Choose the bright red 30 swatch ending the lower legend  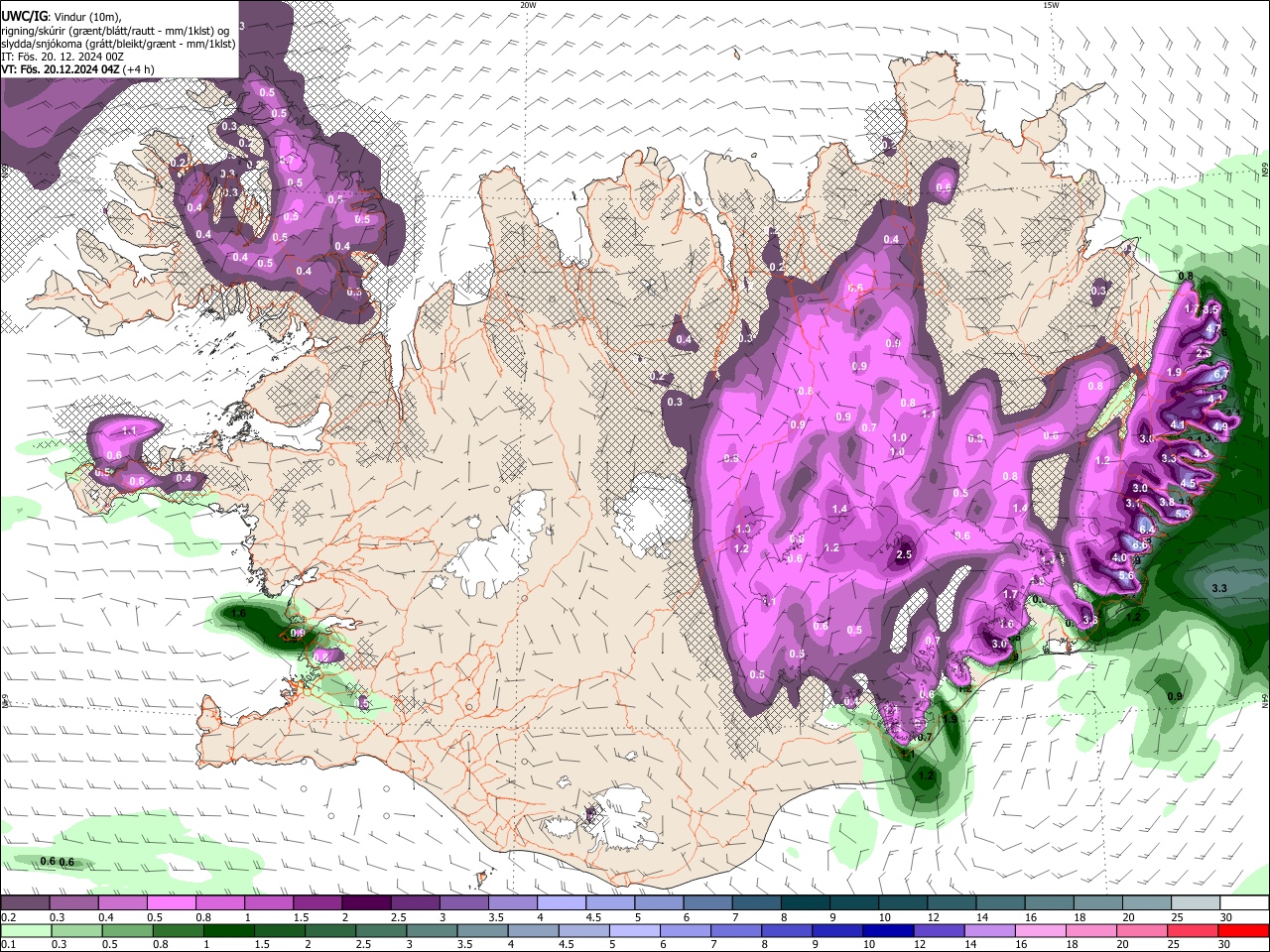1242,930
